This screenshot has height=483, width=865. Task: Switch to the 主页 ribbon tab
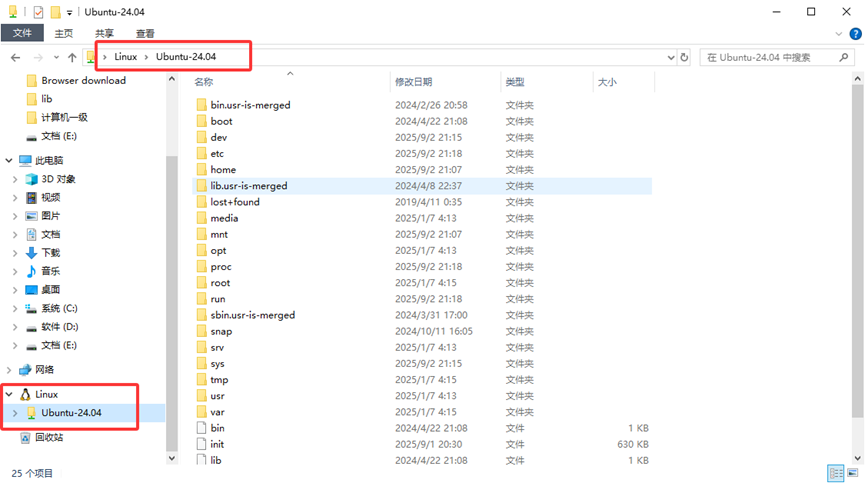[x=63, y=33]
